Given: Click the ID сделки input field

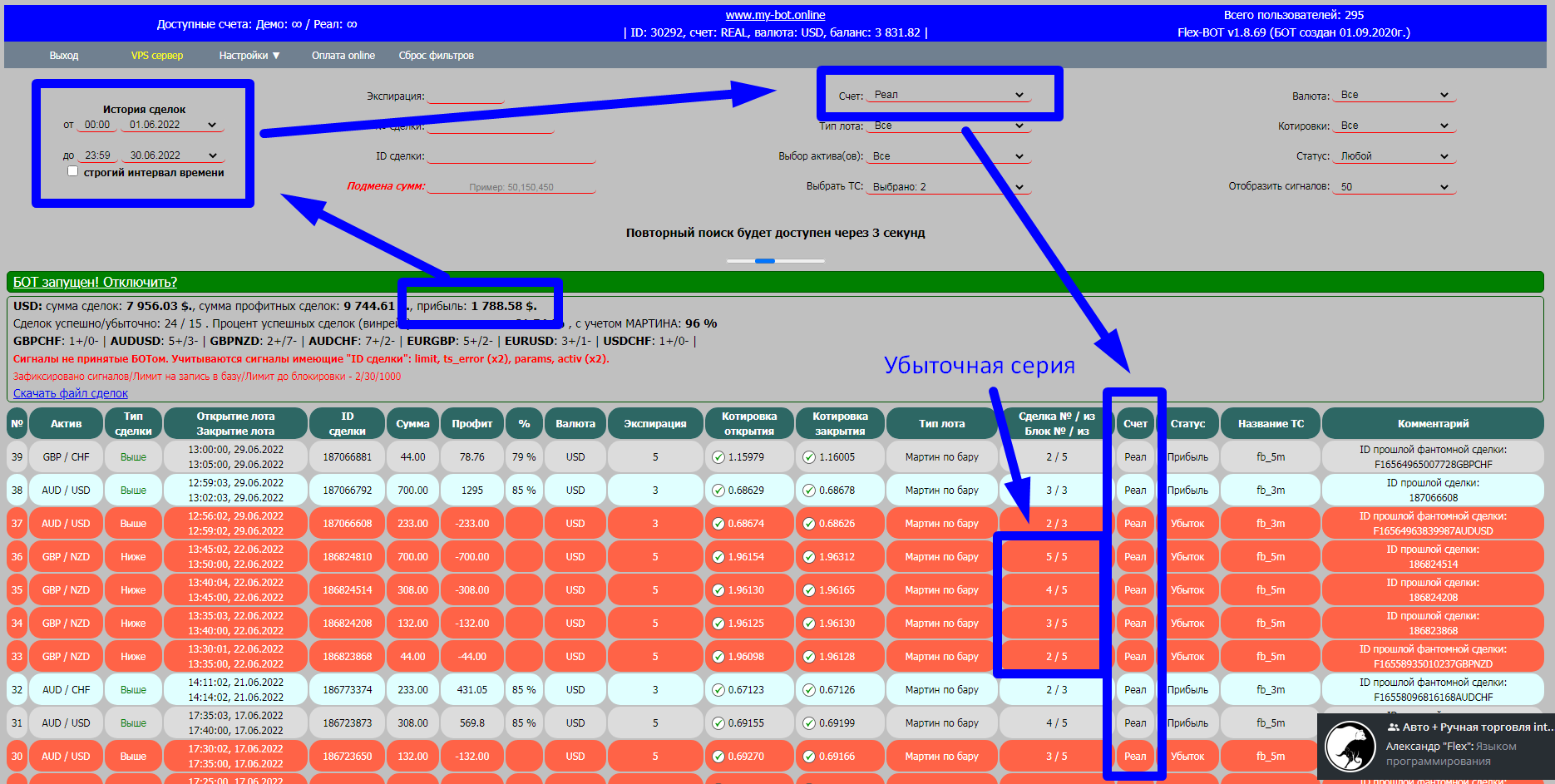Looking at the screenshot, I should 511,156.
